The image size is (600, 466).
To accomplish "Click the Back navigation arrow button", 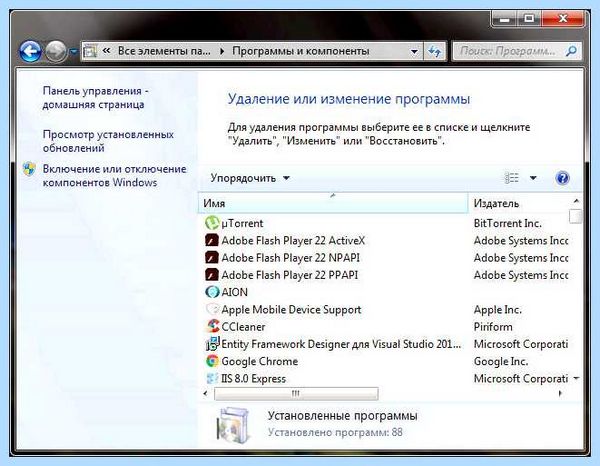I will point(30,51).
